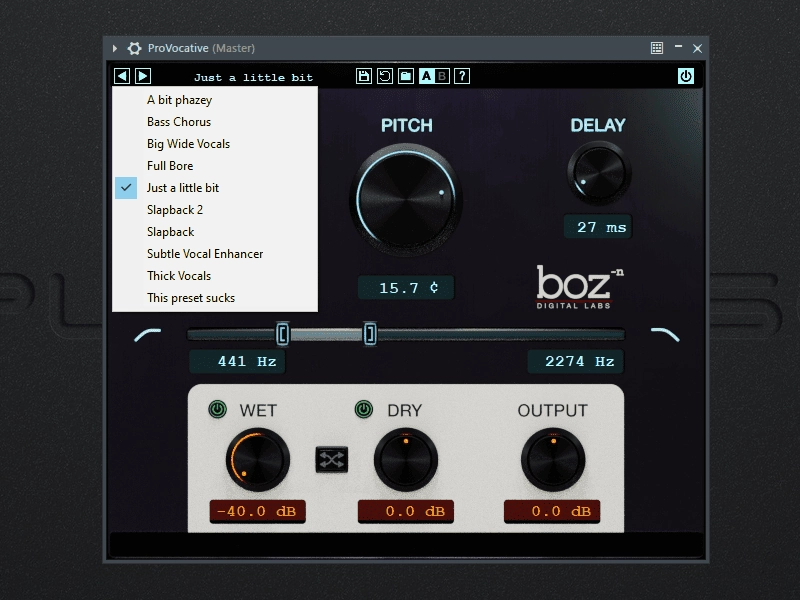Click the OUTPUT 0.0 dB value field

point(552,511)
